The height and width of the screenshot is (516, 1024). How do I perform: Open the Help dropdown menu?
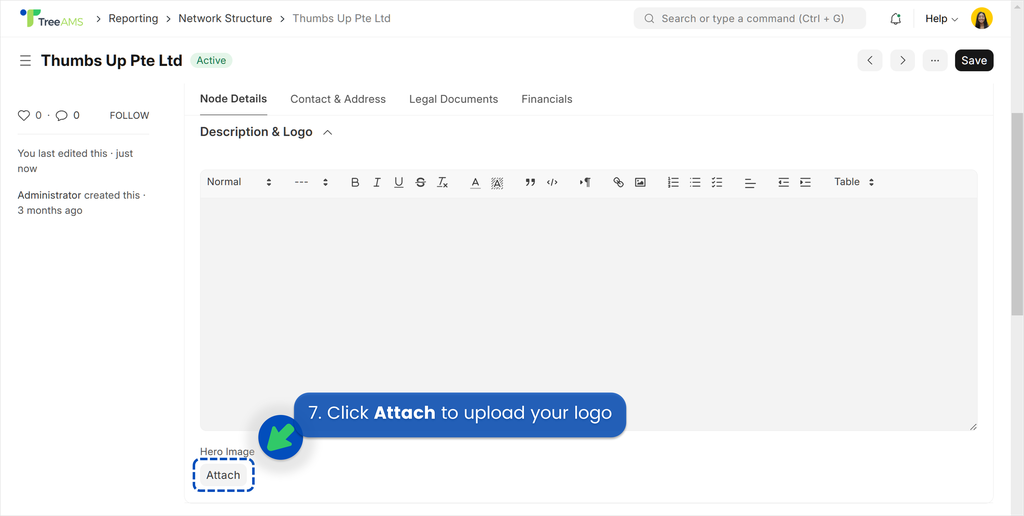point(941,19)
